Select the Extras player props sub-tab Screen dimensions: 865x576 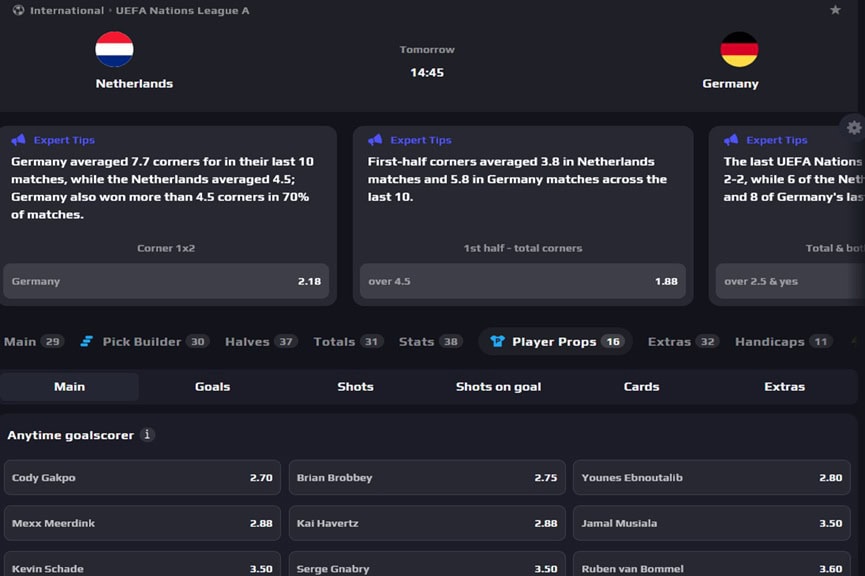(x=784, y=386)
